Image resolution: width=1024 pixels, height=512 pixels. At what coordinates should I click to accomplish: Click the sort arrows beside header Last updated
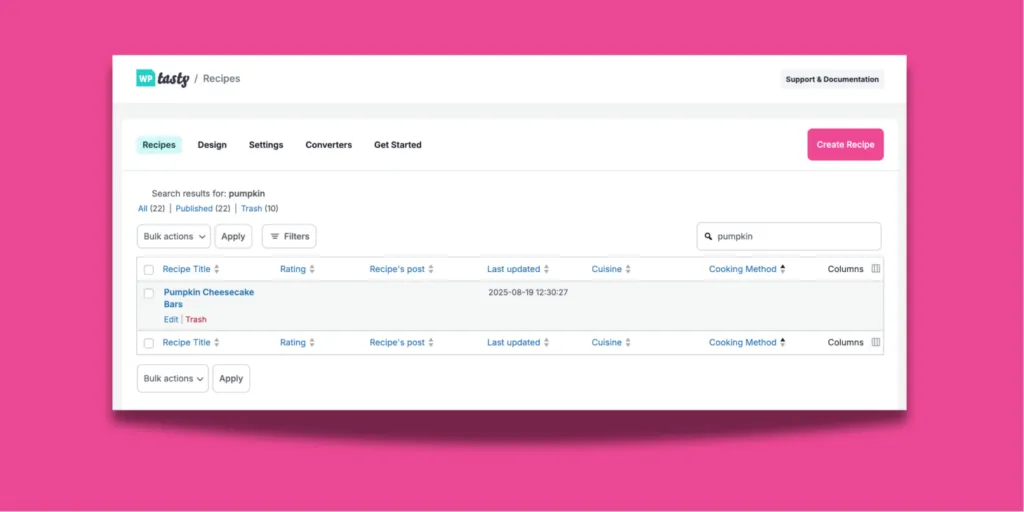pos(547,269)
